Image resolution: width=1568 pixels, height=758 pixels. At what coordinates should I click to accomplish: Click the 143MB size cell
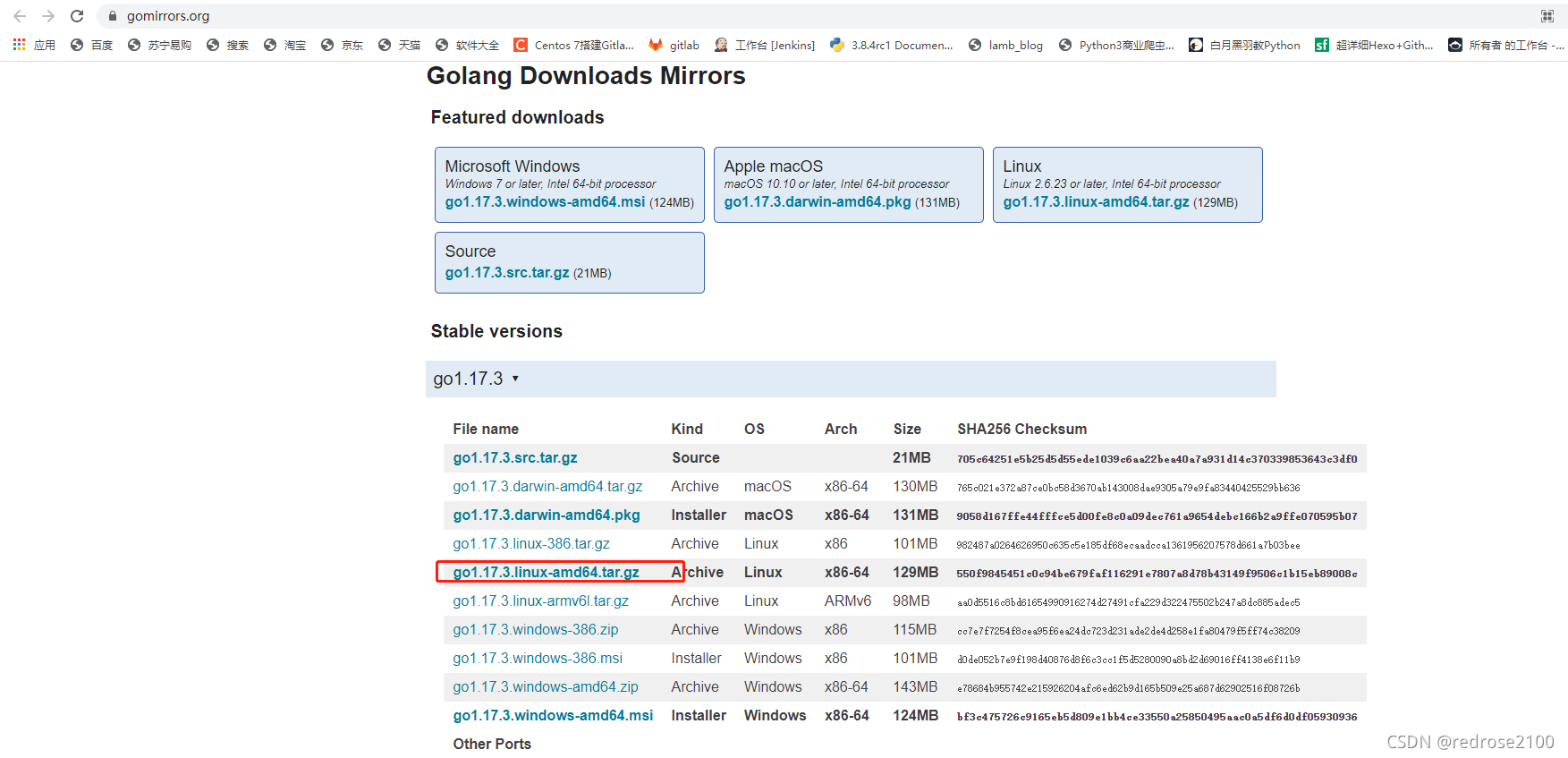[915, 686]
